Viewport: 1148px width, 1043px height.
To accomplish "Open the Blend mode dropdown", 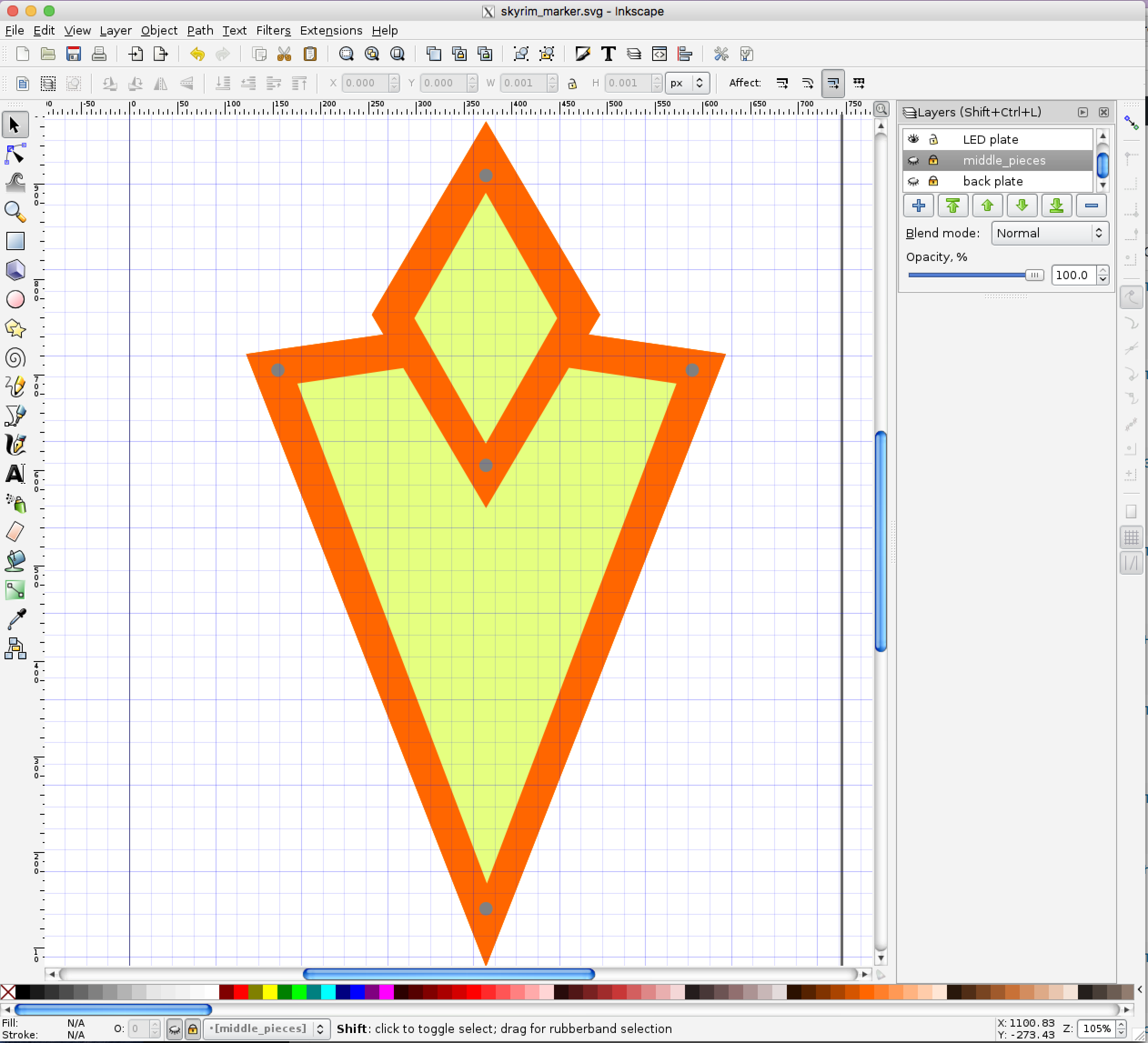I will pyautogui.click(x=1049, y=233).
